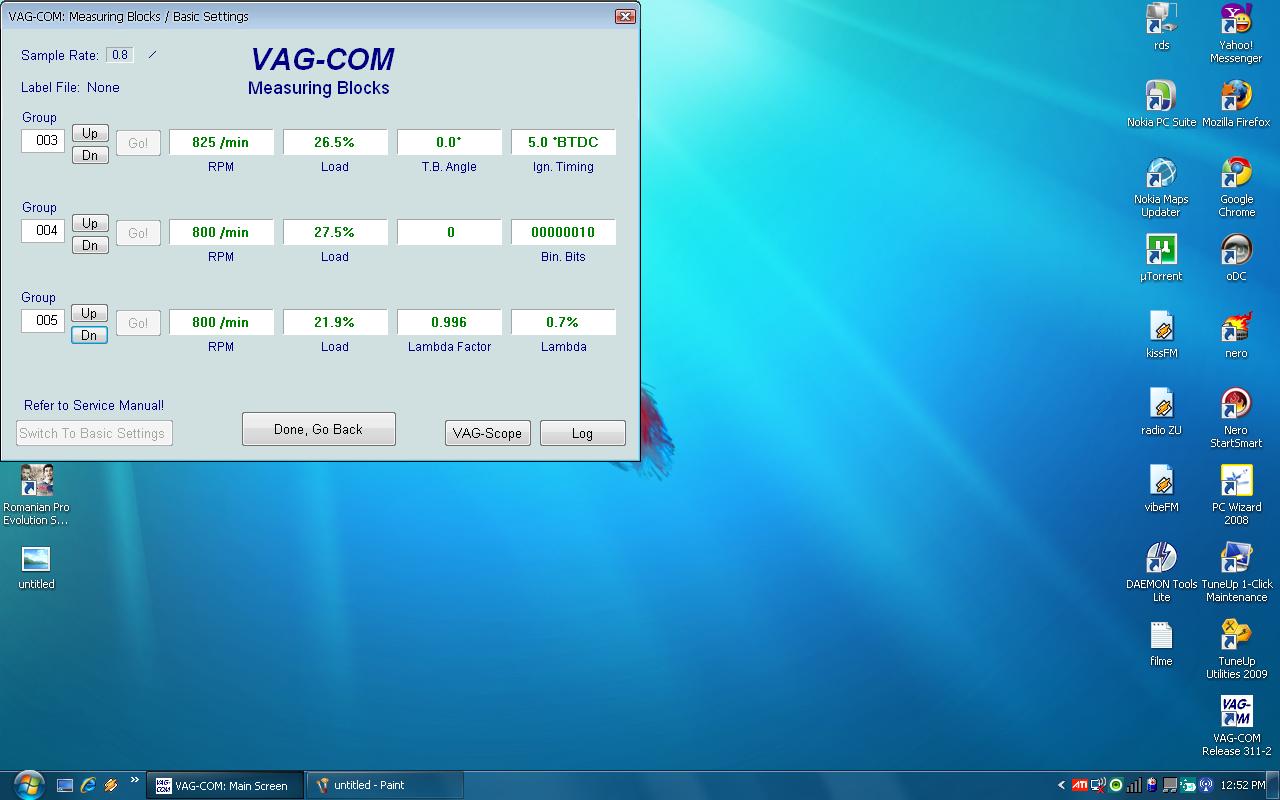The image size is (1280, 800).
Task: Click Go! button for group 005
Action: tap(138, 323)
